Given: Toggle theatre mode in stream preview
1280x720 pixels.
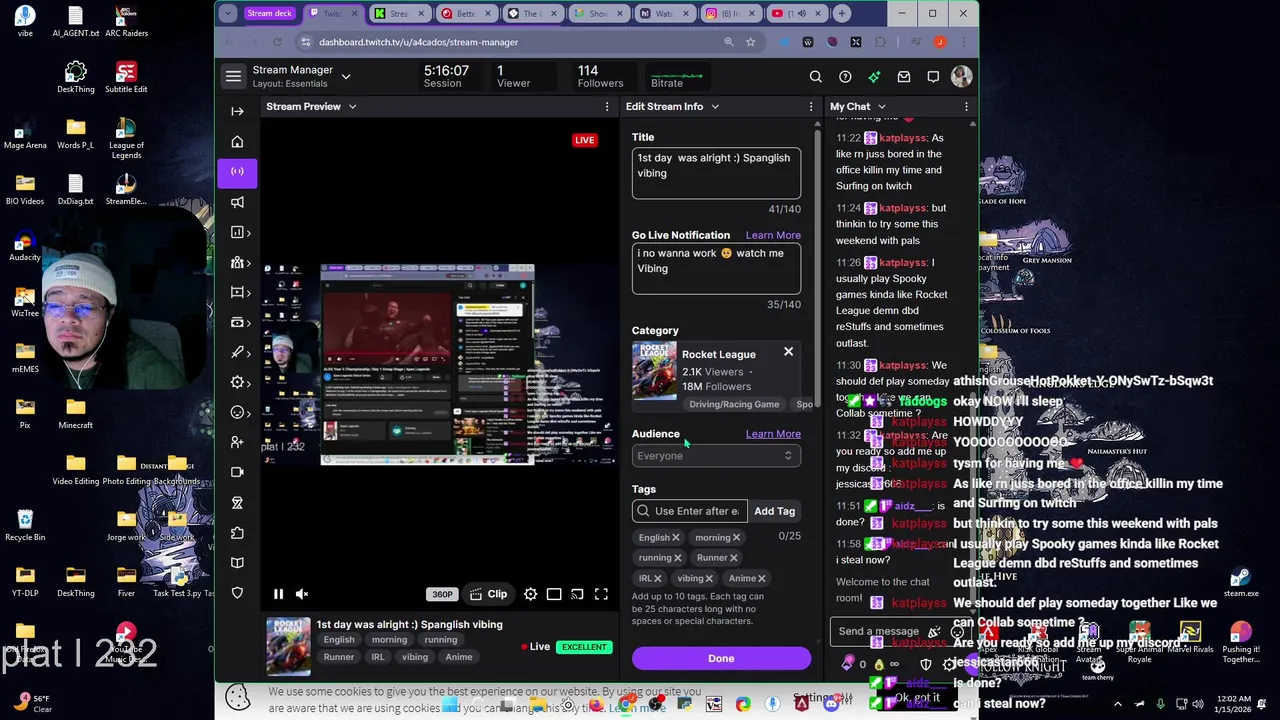Looking at the screenshot, I should (x=554, y=594).
